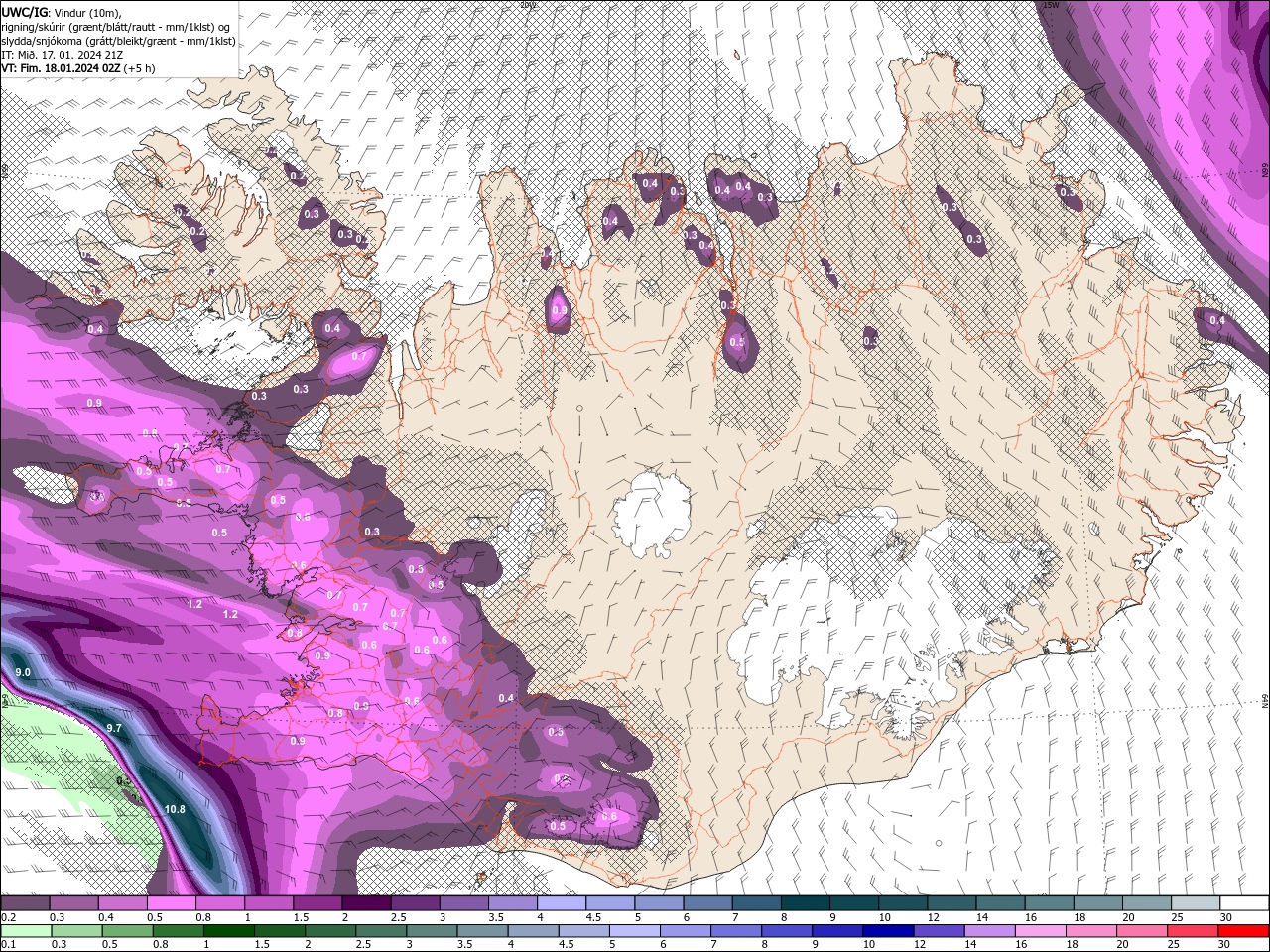
Task: Click rain legend swatch between 10 and 12
Action: tap(888, 931)
